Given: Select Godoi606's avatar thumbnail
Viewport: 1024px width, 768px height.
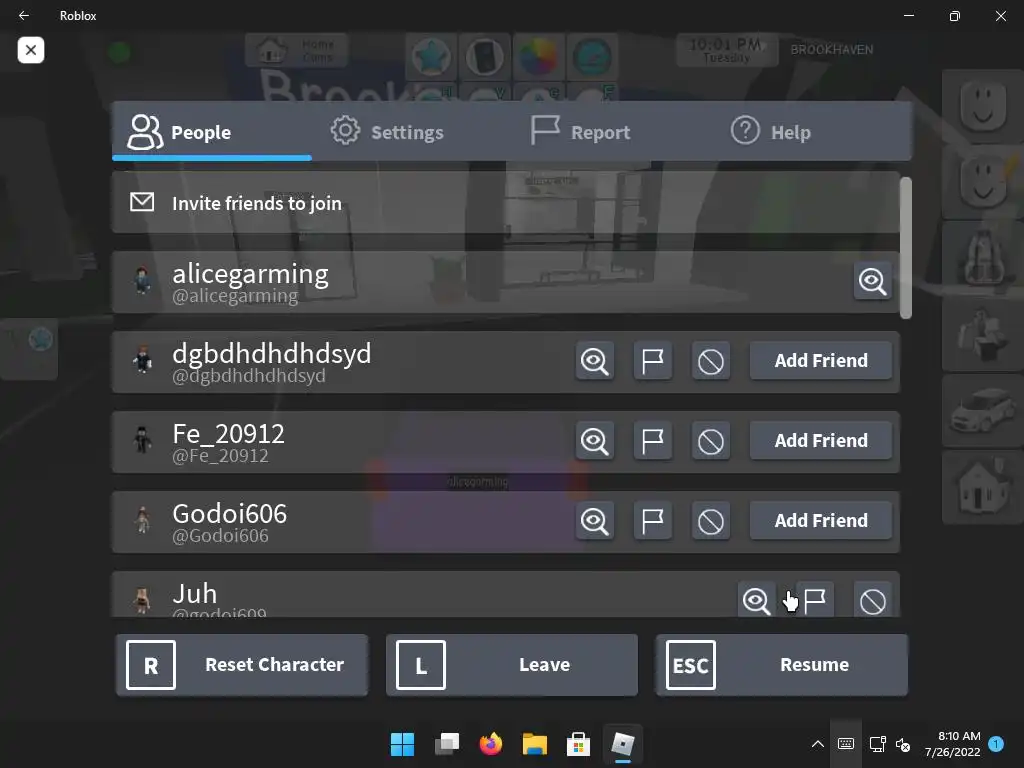Looking at the screenshot, I should pos(142,520).
